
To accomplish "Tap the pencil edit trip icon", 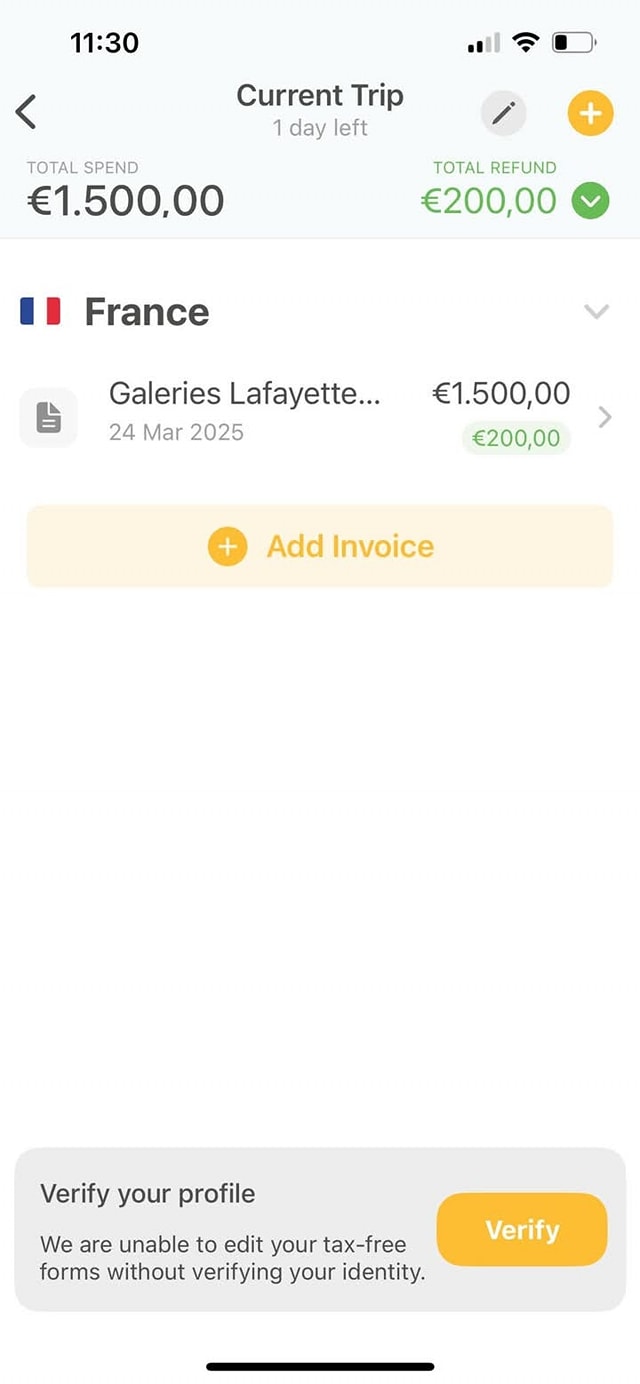I will [503, 113].
